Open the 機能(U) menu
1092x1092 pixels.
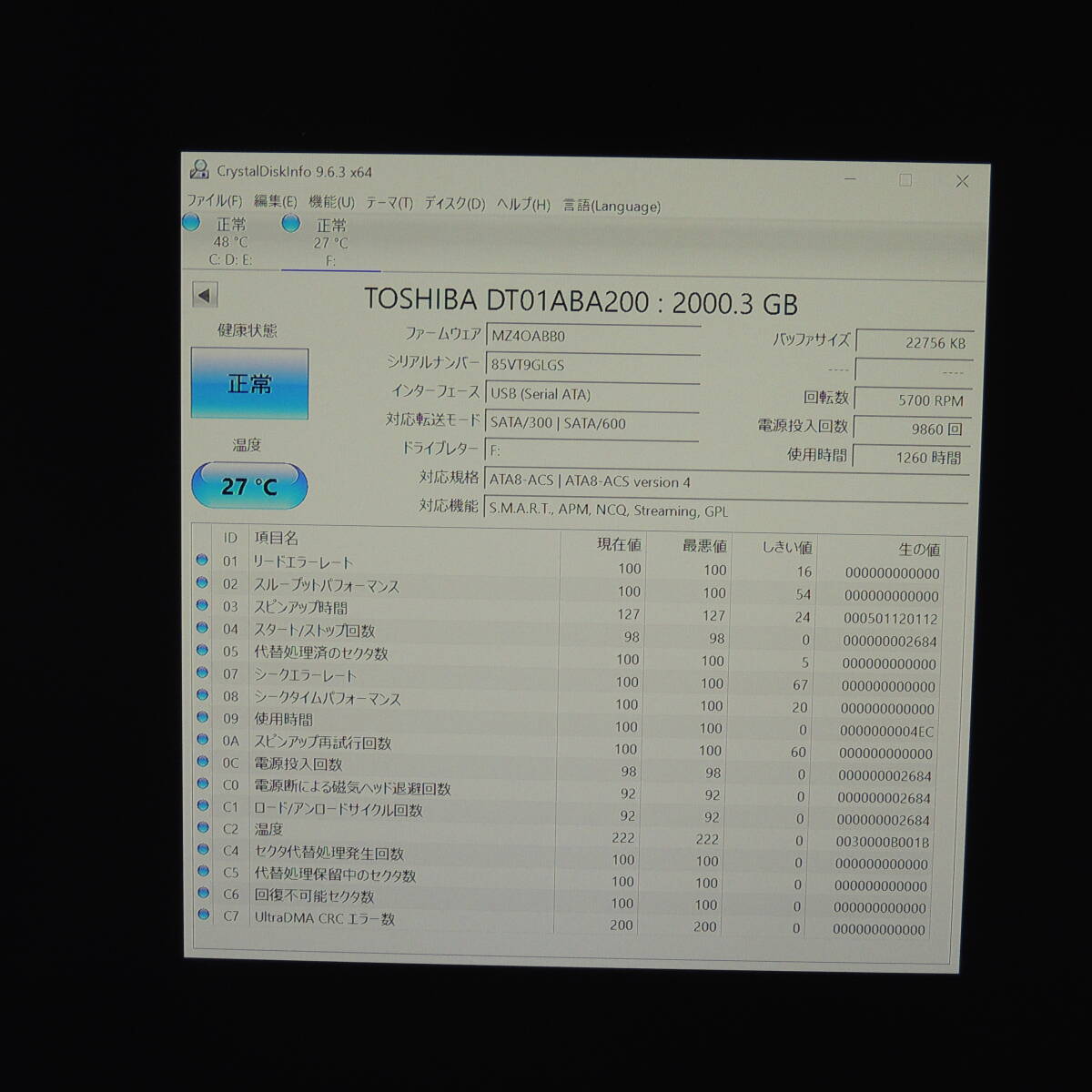tap(331, 202)
